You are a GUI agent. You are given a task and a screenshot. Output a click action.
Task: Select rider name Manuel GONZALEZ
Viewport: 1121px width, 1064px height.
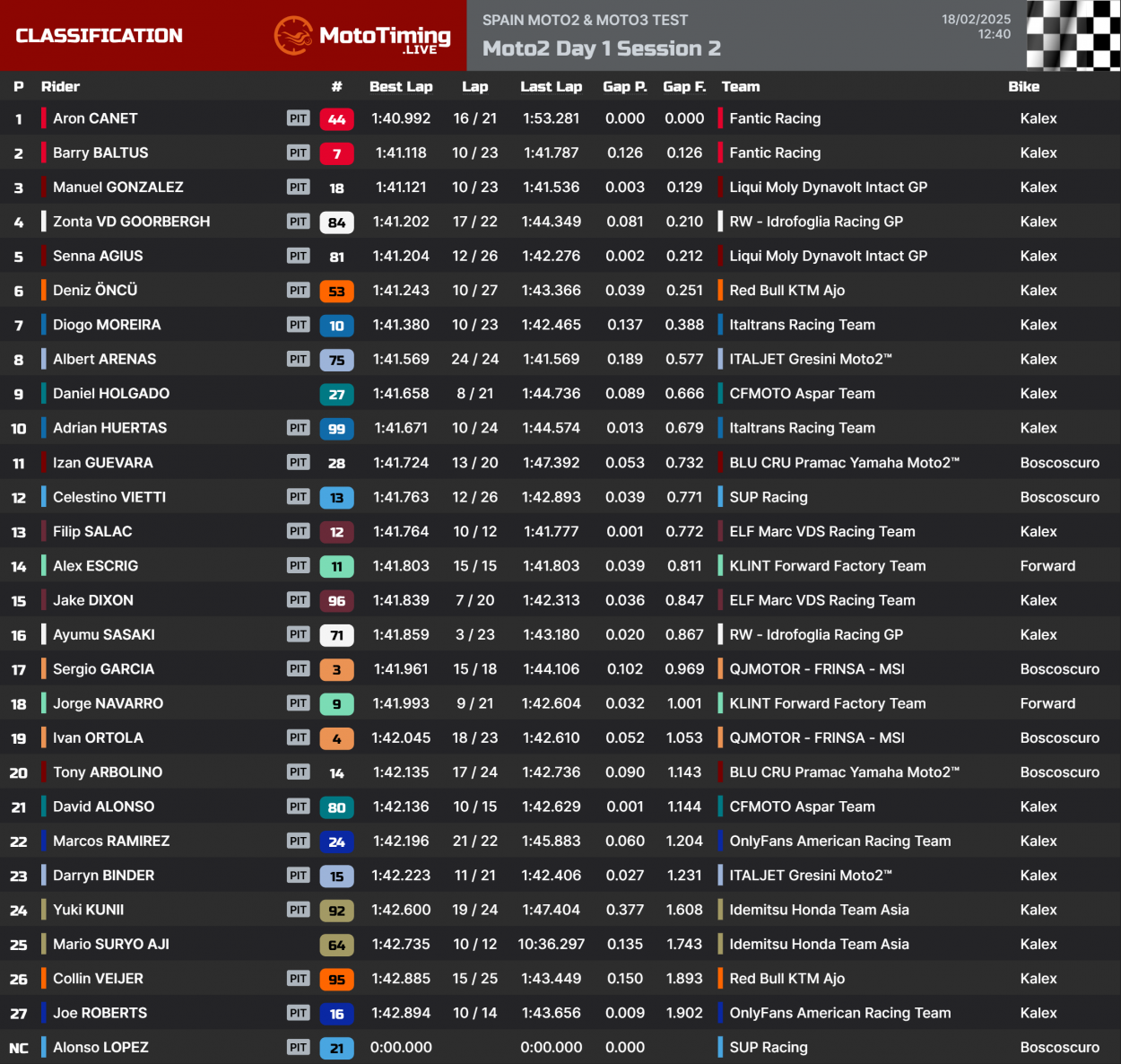(117, 188)
